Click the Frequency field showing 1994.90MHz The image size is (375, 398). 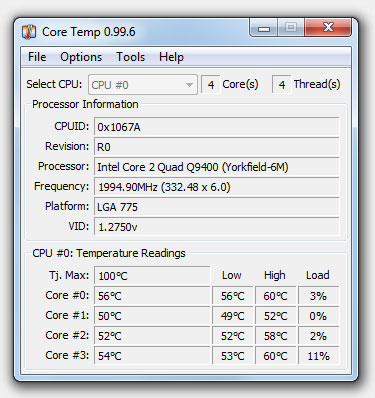click(x=217, y=187)
